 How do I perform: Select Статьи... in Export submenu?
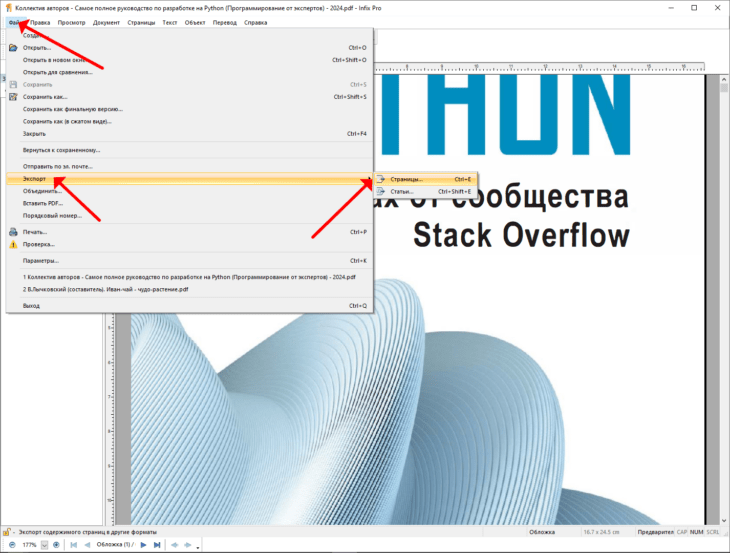(426, 191)
